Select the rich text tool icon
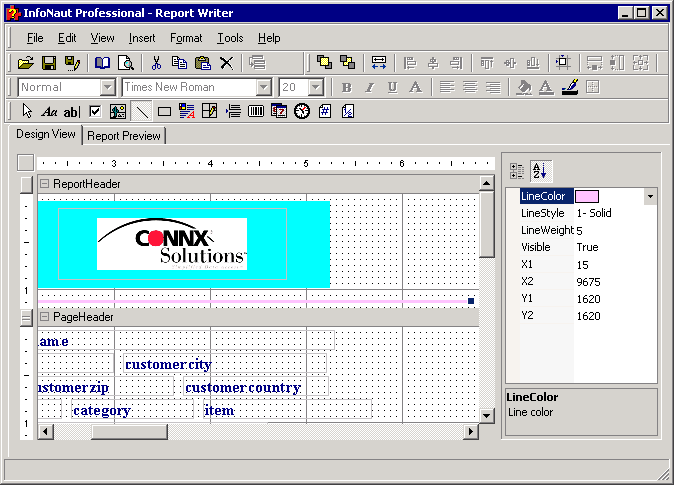 (187, 112)
